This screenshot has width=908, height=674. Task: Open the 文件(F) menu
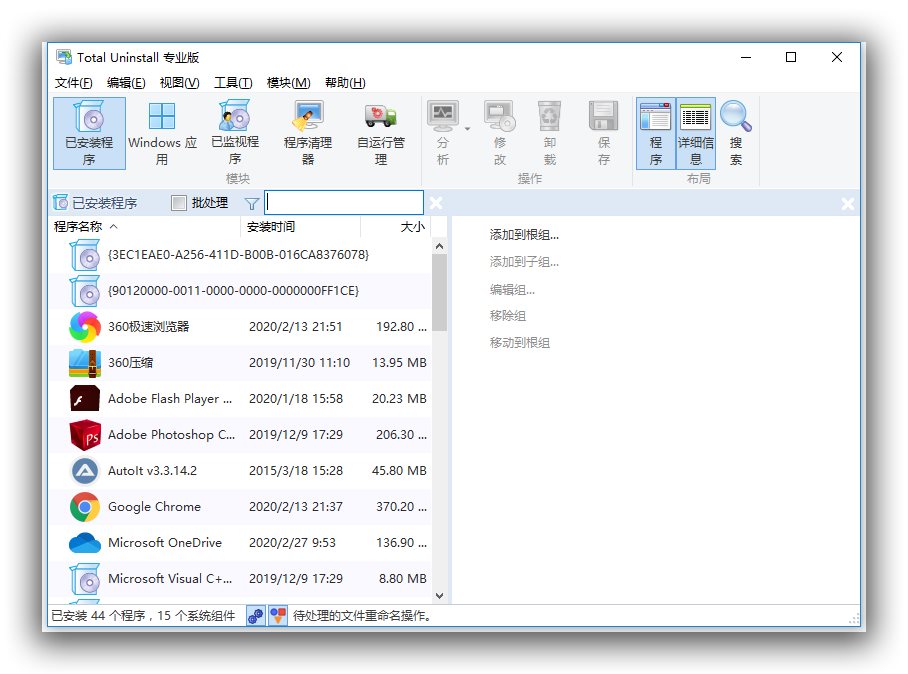[74, 83]
